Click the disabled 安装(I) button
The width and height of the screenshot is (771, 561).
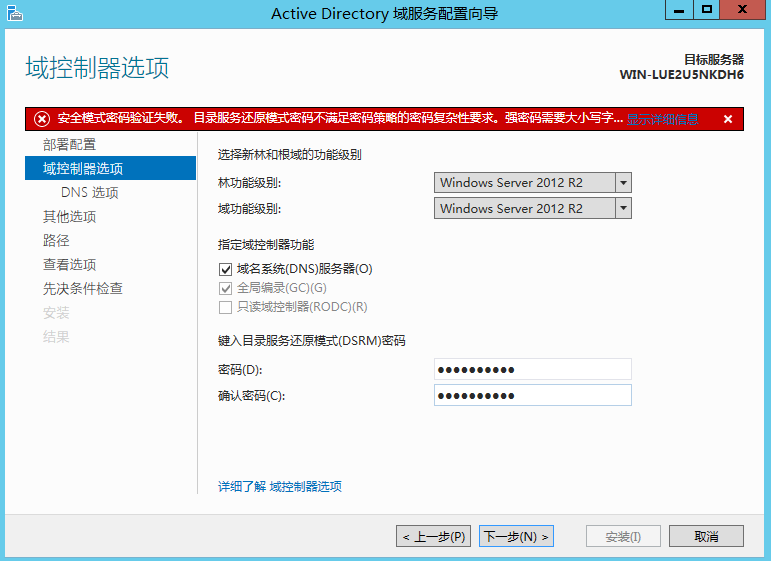(623, 536)
